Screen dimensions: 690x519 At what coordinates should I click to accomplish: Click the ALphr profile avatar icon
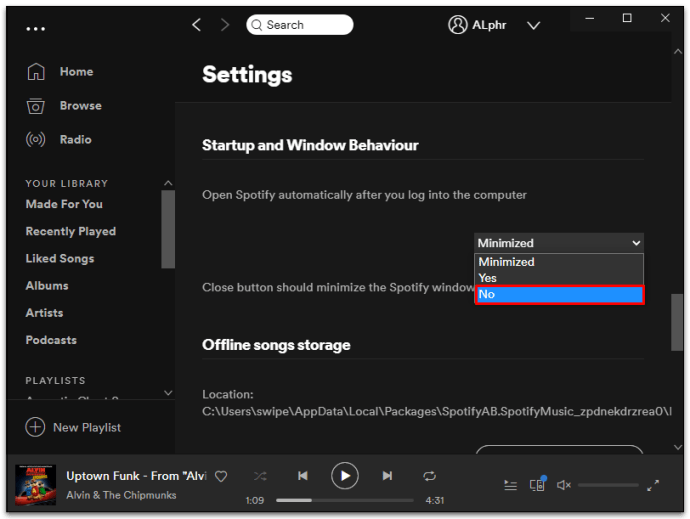(458, 25)
